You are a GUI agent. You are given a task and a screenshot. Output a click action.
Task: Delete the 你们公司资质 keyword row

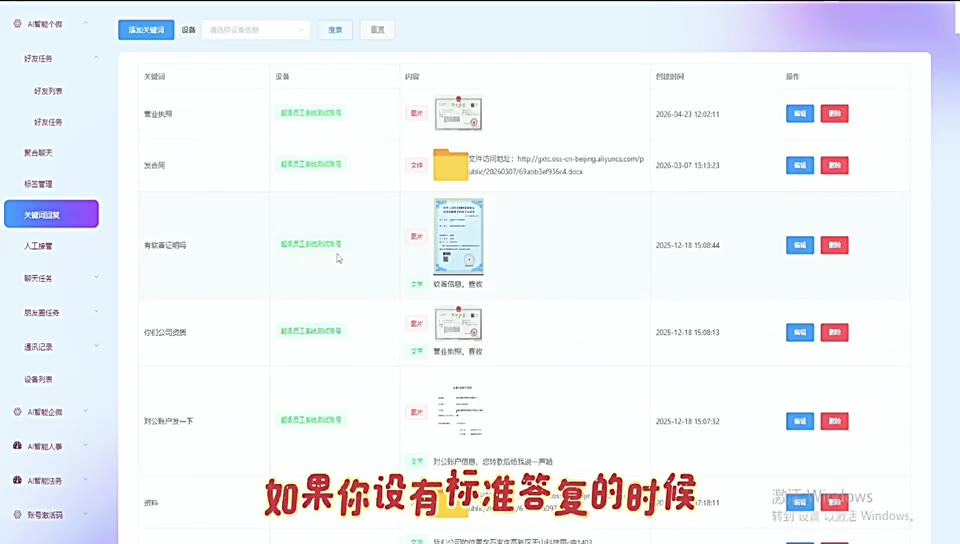(x=834, y=332)
